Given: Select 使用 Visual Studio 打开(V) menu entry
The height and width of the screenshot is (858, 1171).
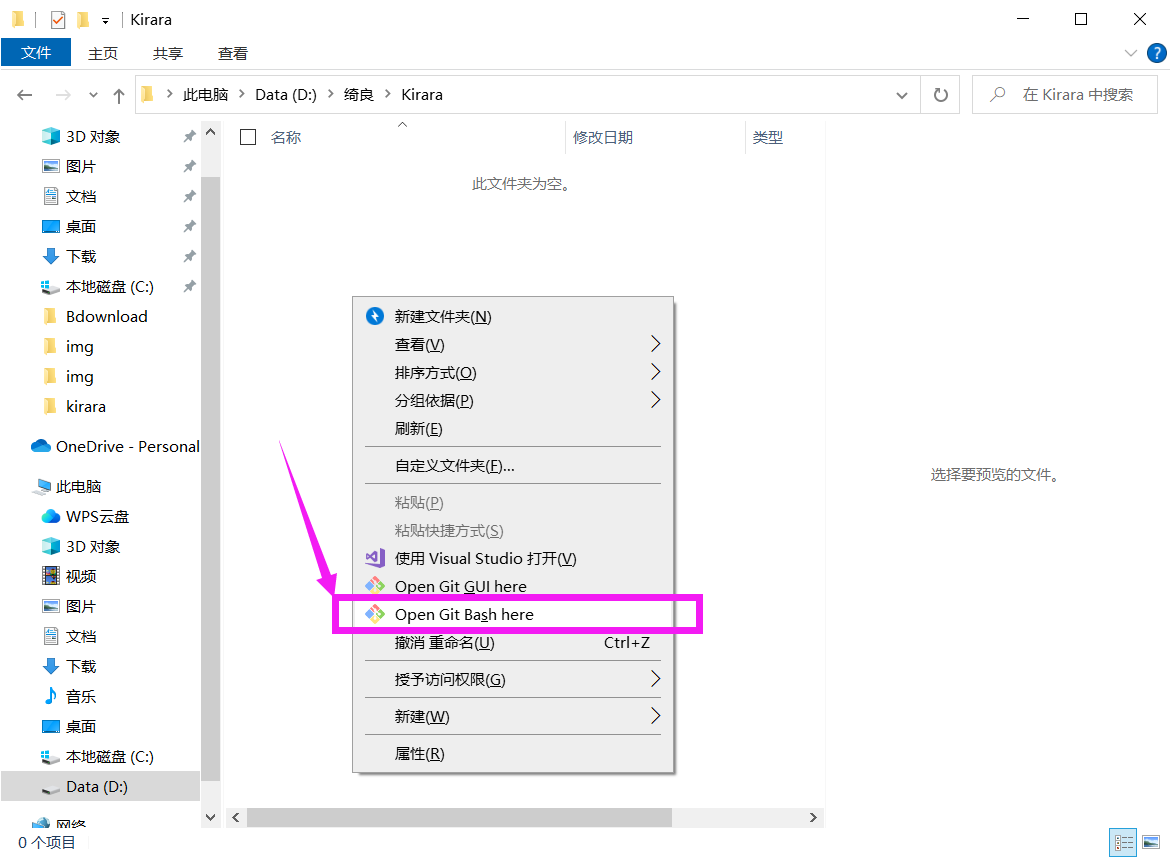Looking at the screenshot, I should (x=513, y=559).
